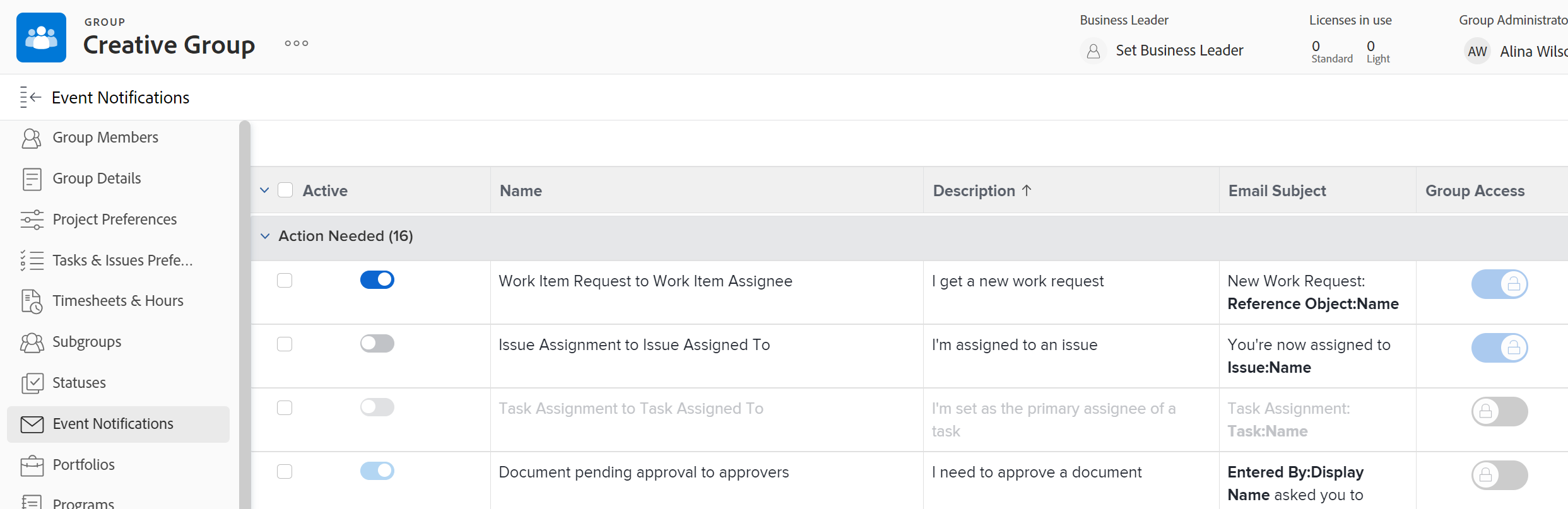Click the AW avatar icon
The width and height of the screenshot is (1568, 509).
point(1477,52)
